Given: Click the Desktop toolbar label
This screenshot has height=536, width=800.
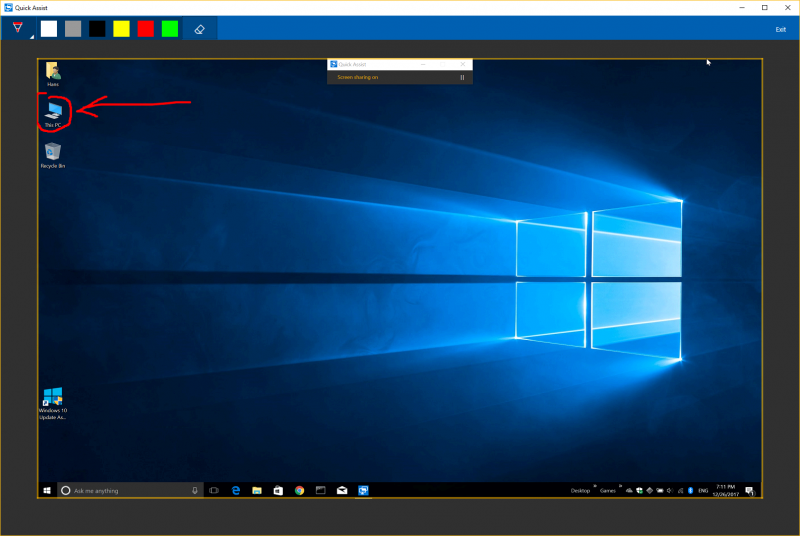Looking at the screenshot, I should tap(580, 491).
